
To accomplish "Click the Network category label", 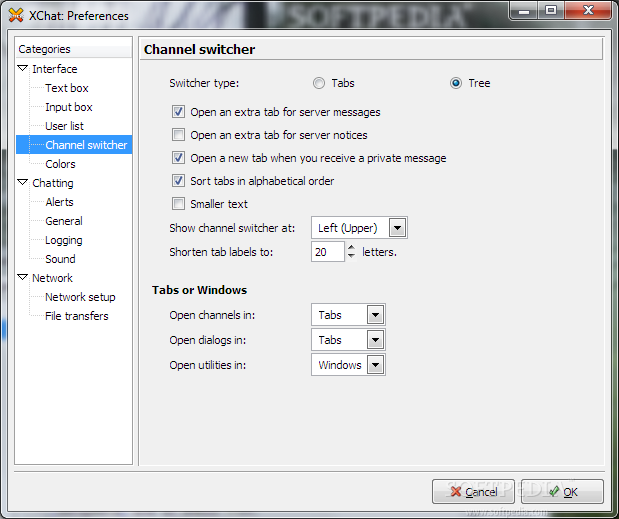I will pyautogui.click(x=52, y=278).
